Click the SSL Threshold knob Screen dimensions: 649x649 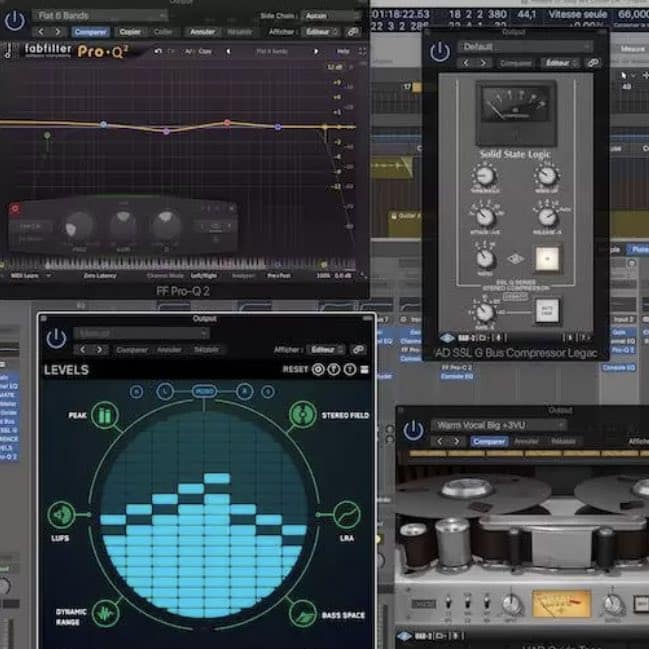tap(484, 176)
